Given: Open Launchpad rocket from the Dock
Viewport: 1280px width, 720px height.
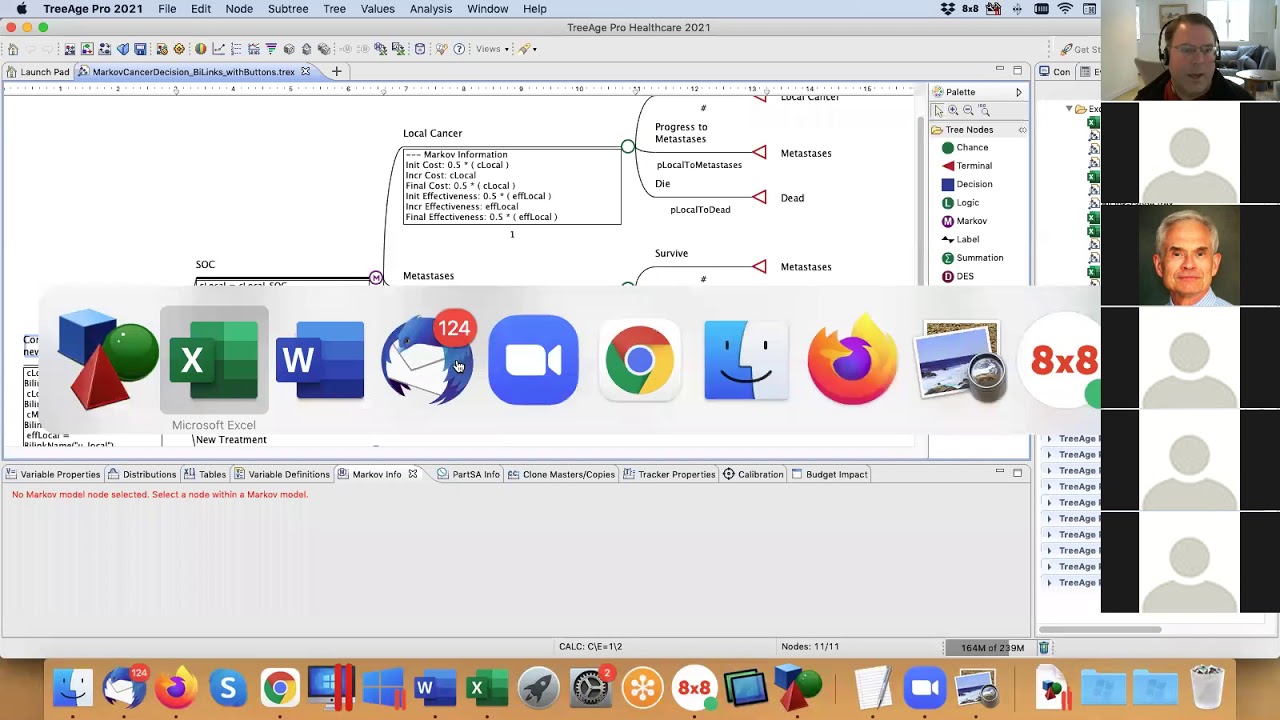Looking at the screenshot, I should point(539,688).
